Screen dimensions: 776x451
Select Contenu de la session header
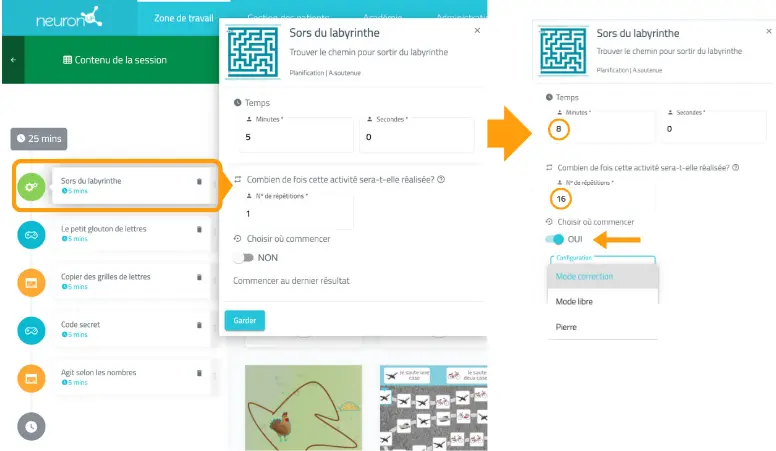[115, 60]
